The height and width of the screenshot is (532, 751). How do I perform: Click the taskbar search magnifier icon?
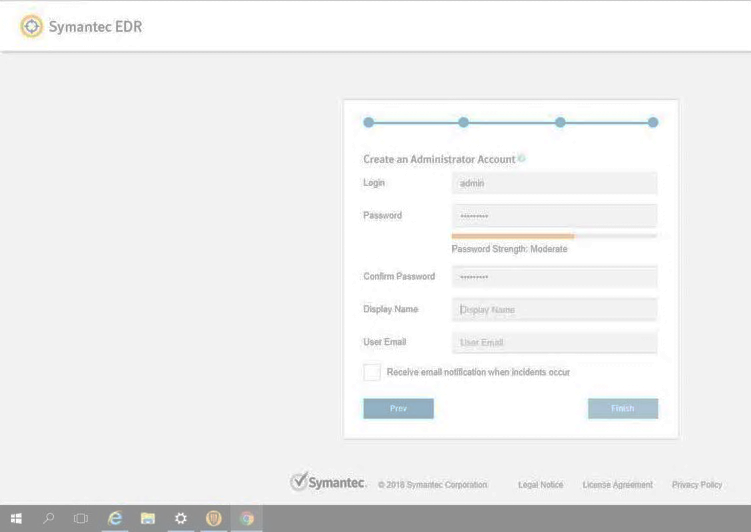click(48, 518)
